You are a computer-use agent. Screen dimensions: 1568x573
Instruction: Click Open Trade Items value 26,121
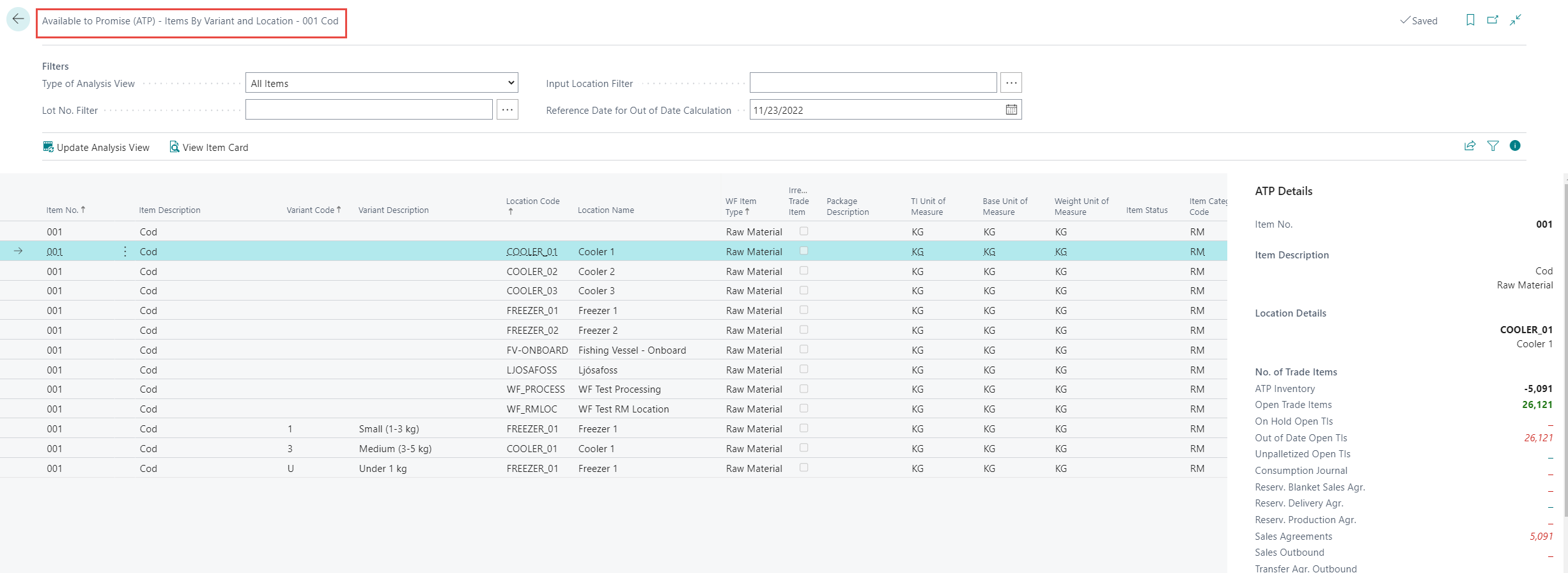(x=1537, y=405)
